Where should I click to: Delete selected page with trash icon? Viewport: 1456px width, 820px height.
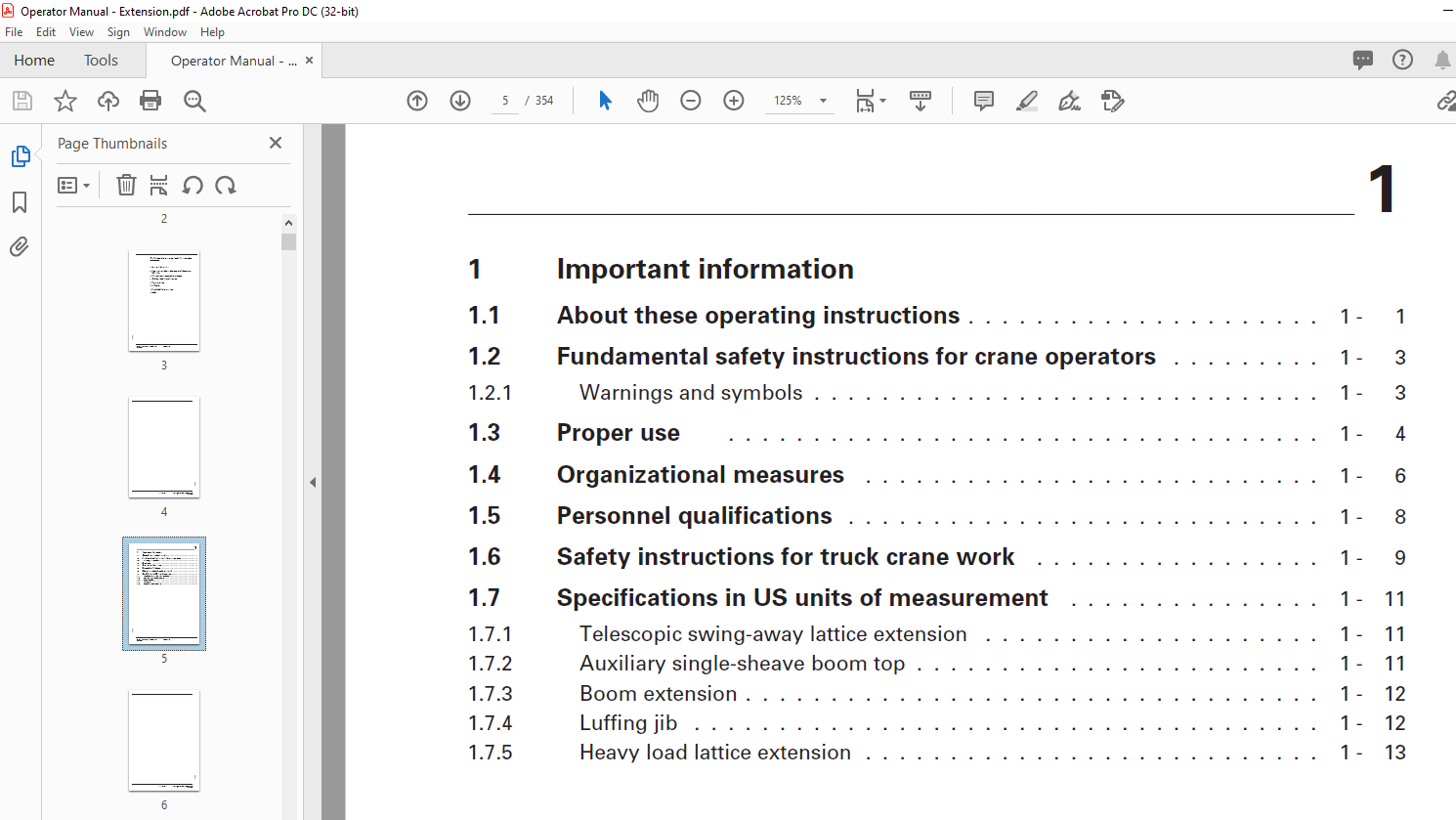126,185
